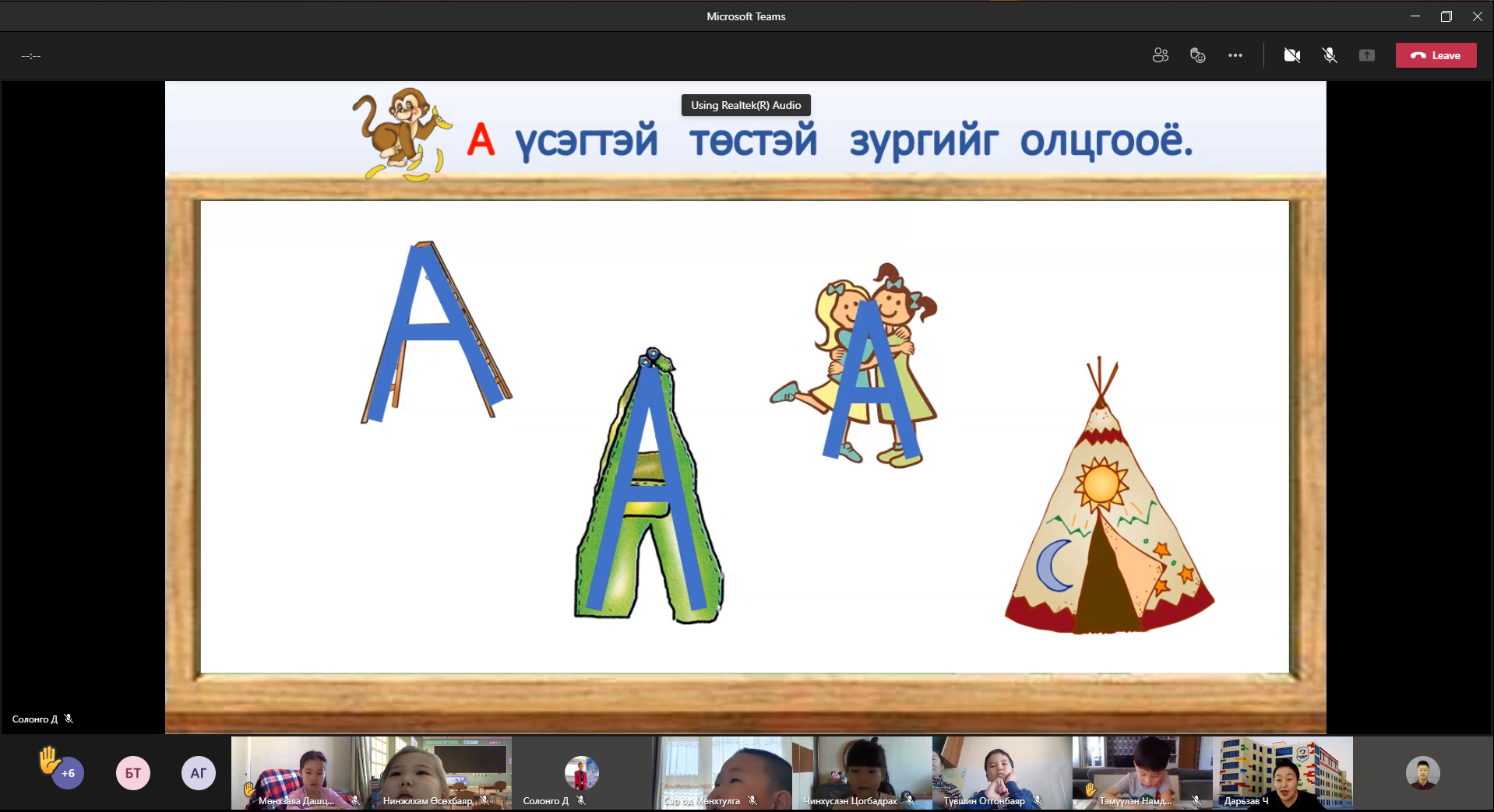Click the green snake letter A picture

pos(649,486)
